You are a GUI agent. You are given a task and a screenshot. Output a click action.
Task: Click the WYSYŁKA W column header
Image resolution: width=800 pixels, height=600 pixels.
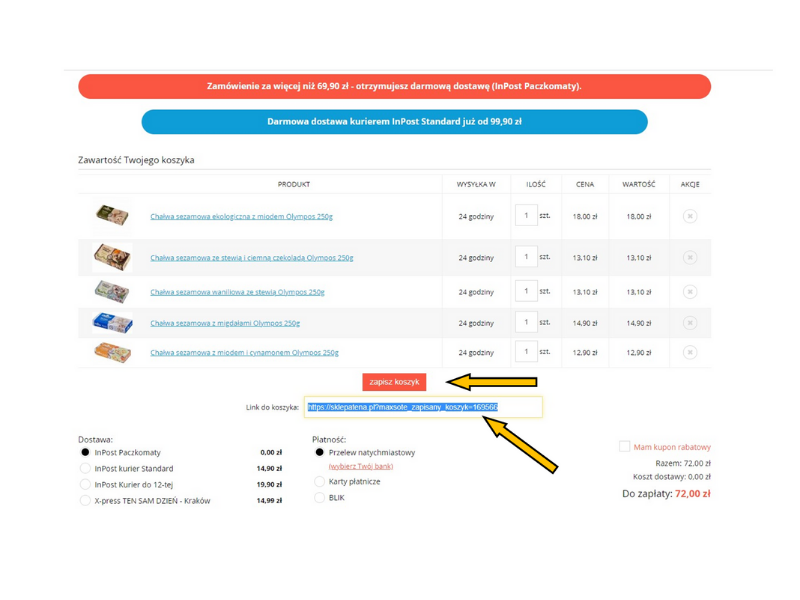(476, 184)
